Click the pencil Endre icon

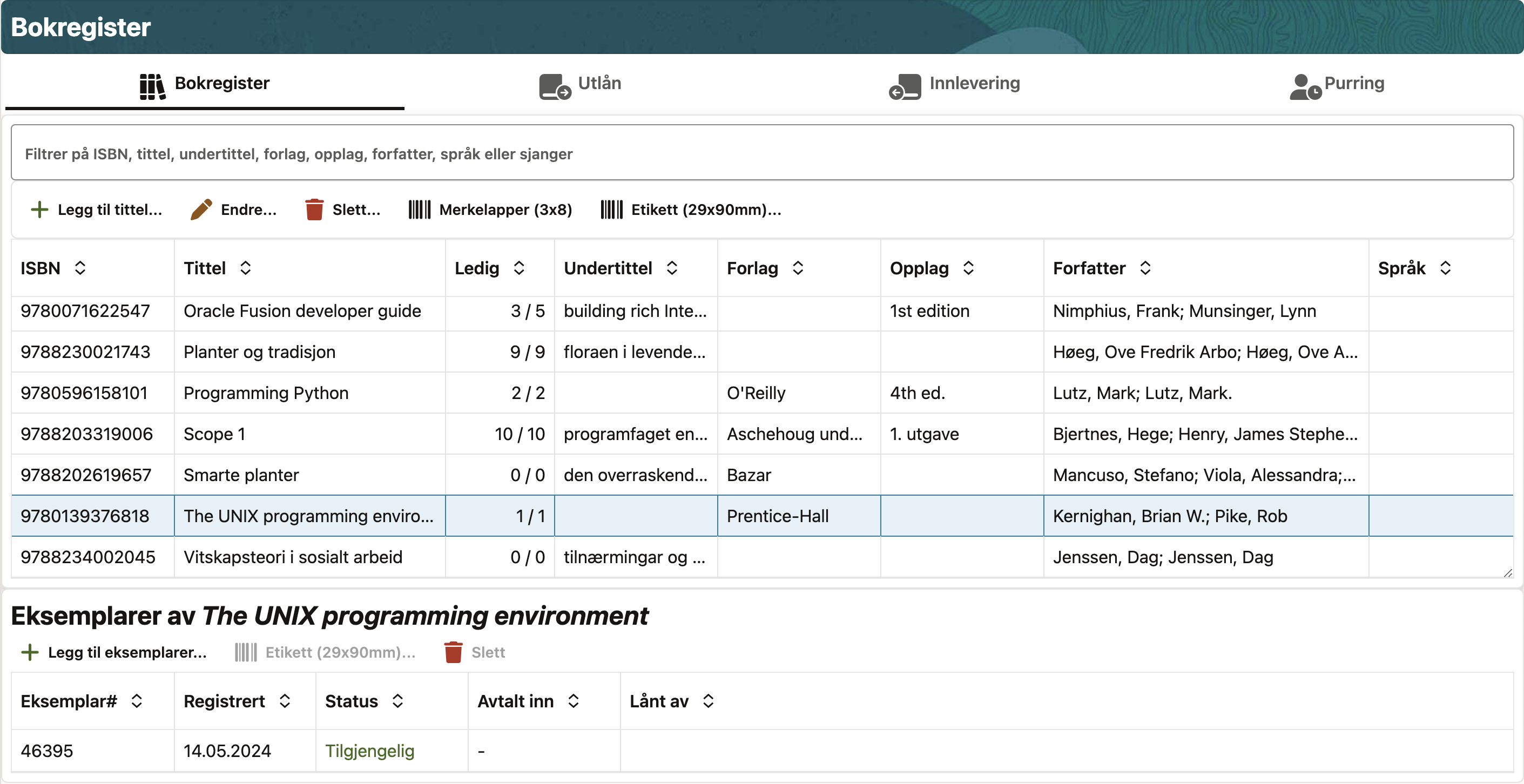click(201, 209)
